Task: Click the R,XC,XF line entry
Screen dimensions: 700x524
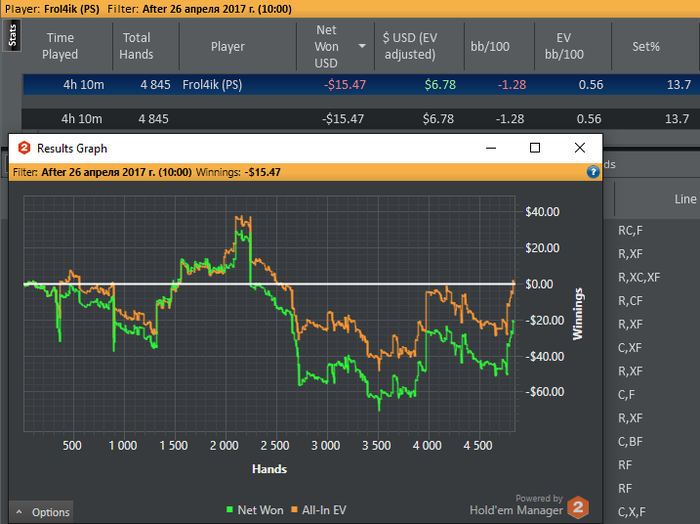Action: pyautogui.click(x=639, y=278)
